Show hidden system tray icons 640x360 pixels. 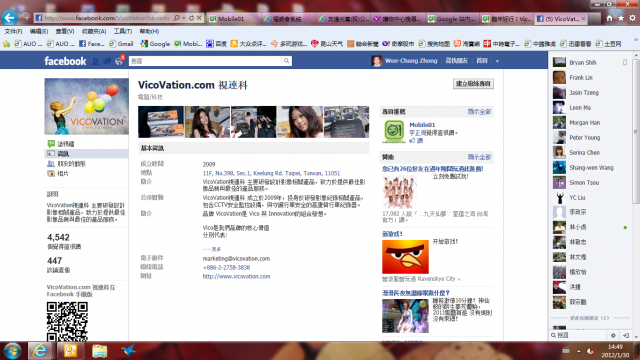coord(578,351)
